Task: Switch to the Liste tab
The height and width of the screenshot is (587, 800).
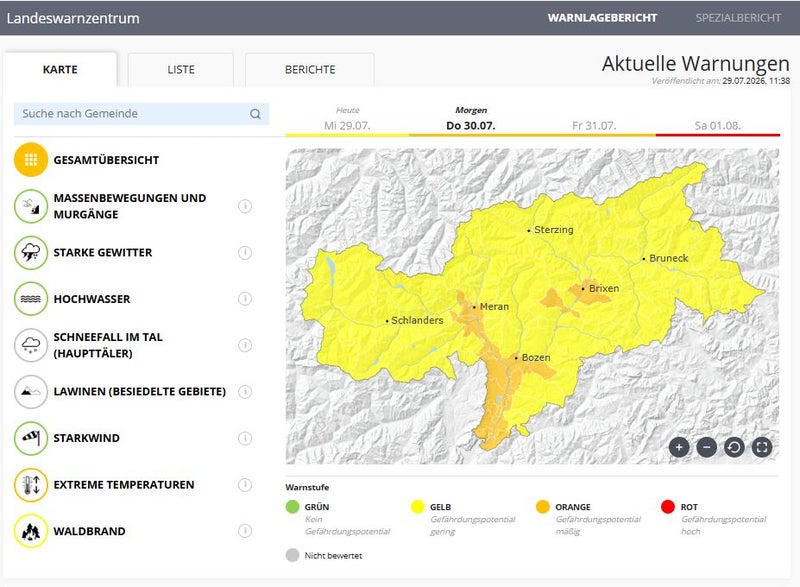Action: (181, 69)
